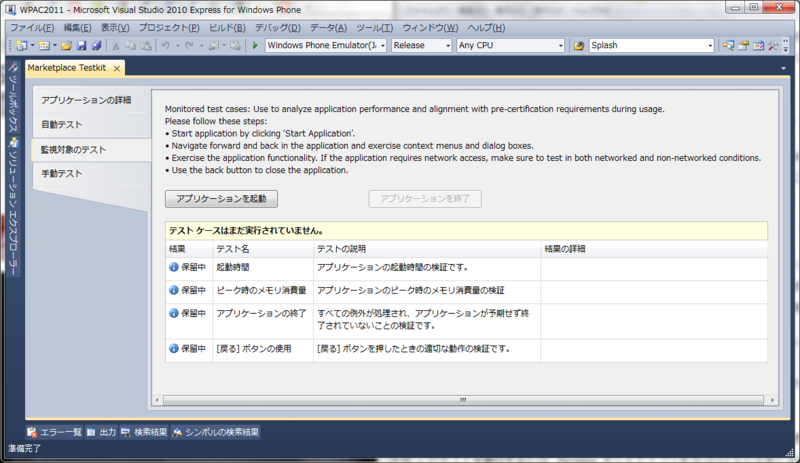Open the Splash find combo box

pos(652,45)
